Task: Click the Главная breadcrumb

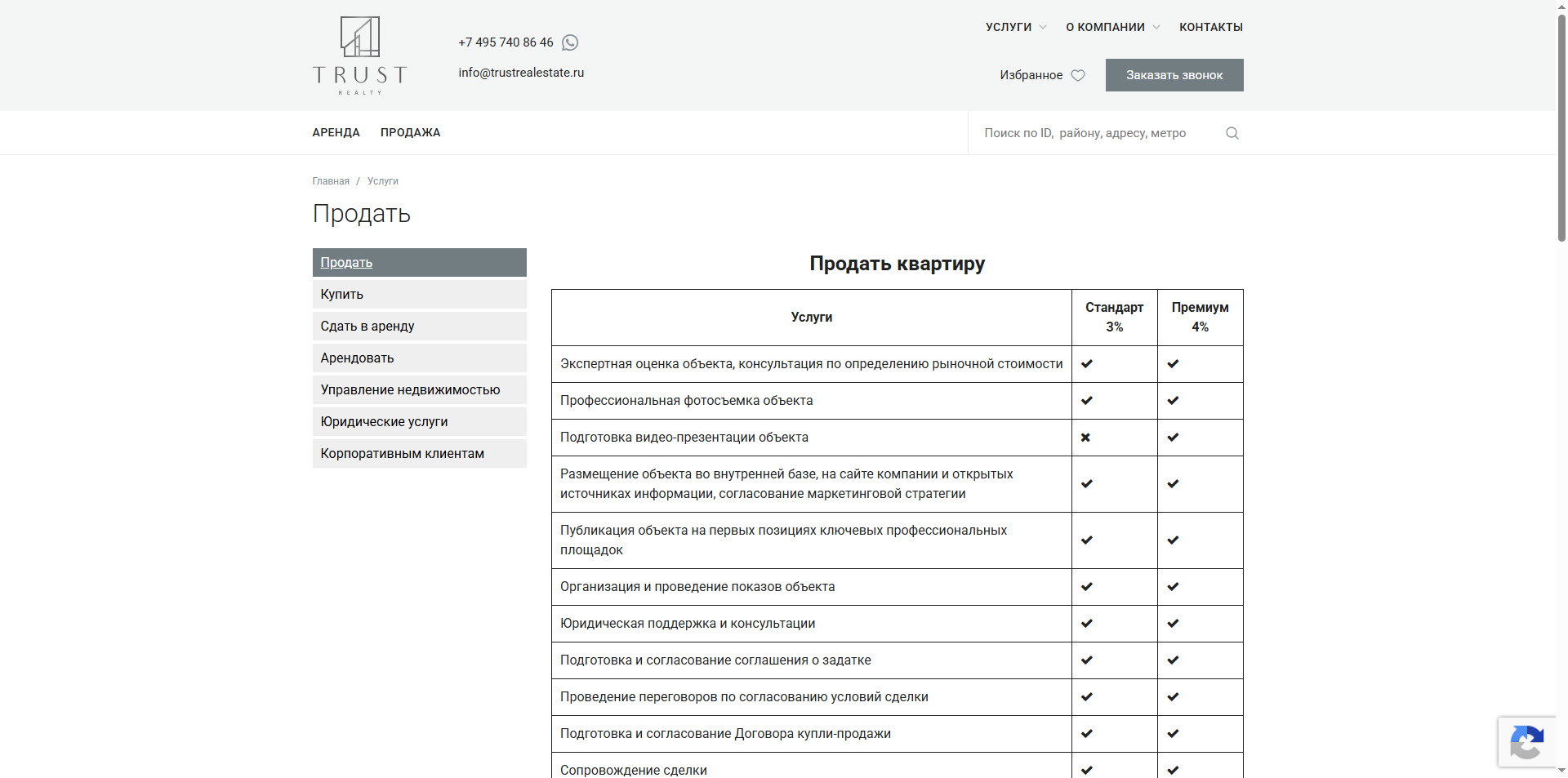Action: point(331,181)
